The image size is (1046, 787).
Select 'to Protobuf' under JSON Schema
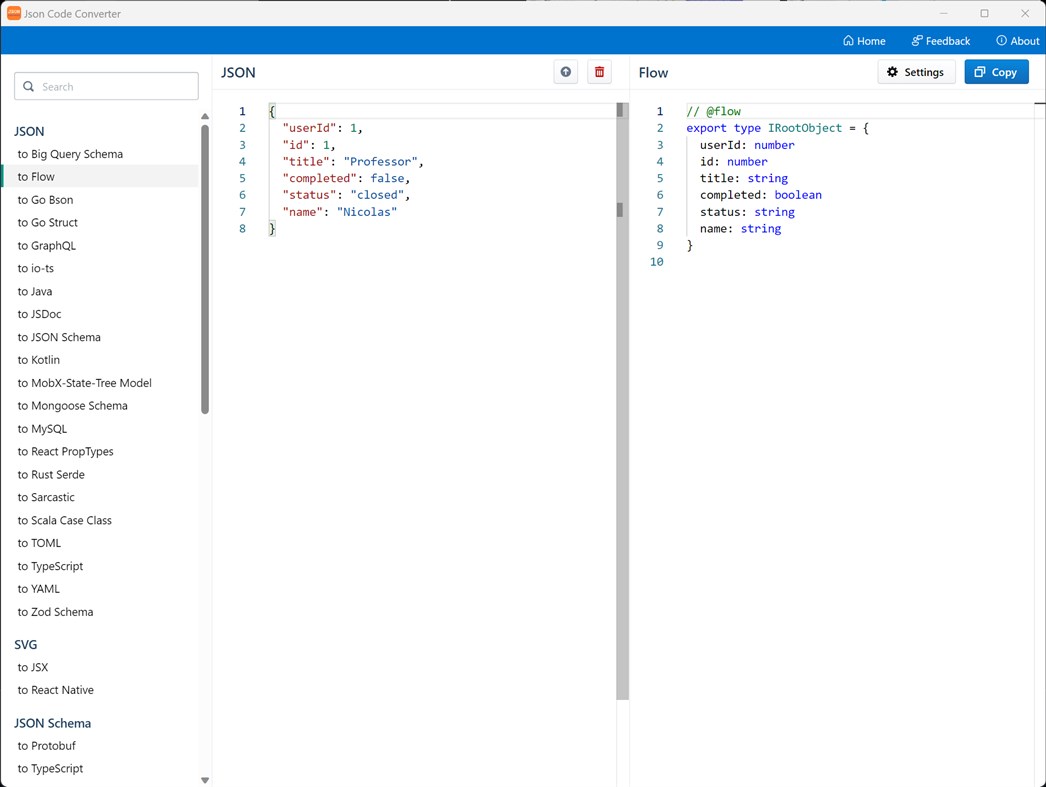pyautogui.click(x=46, y=745)
